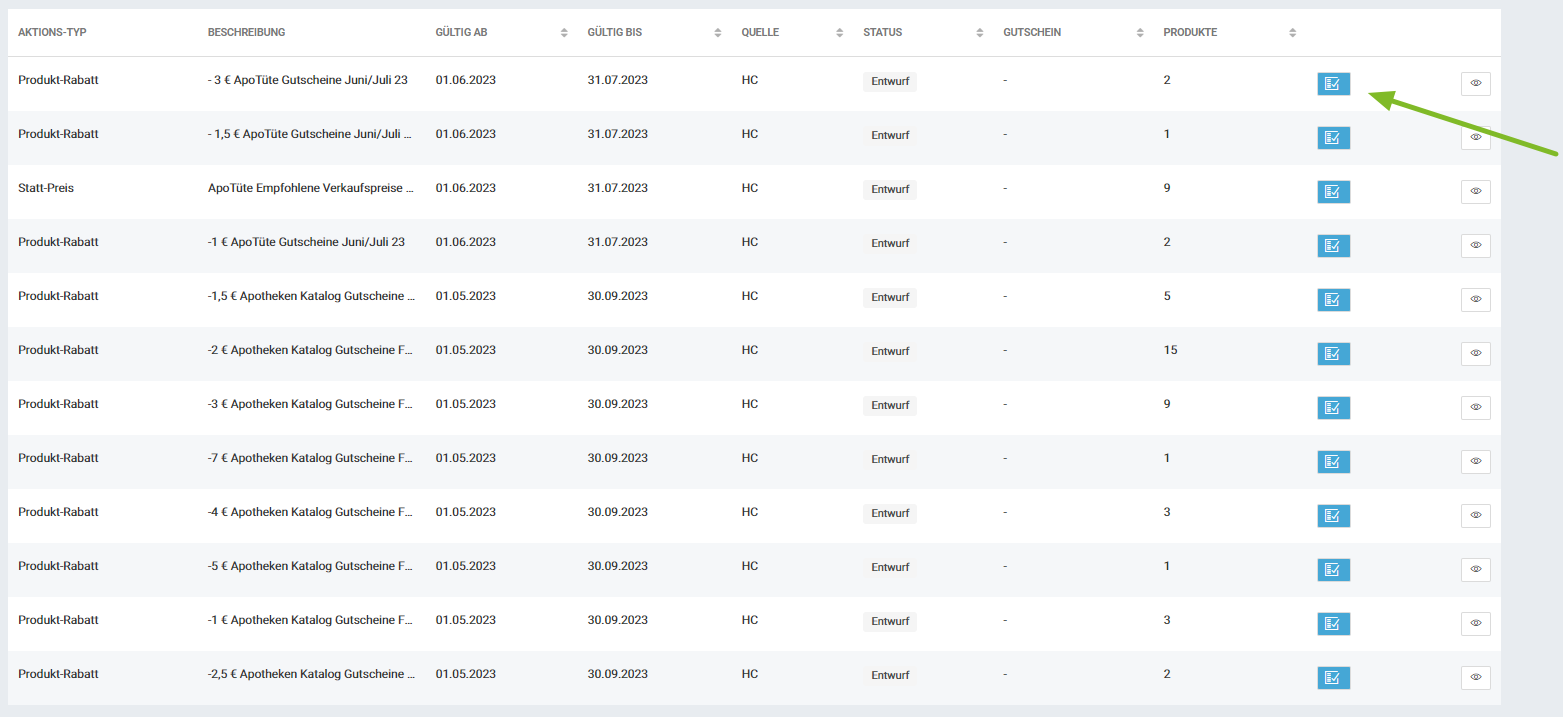
Task: Click edit icon in the Statt-Preis row
Action: click(x=1333, y=192)
